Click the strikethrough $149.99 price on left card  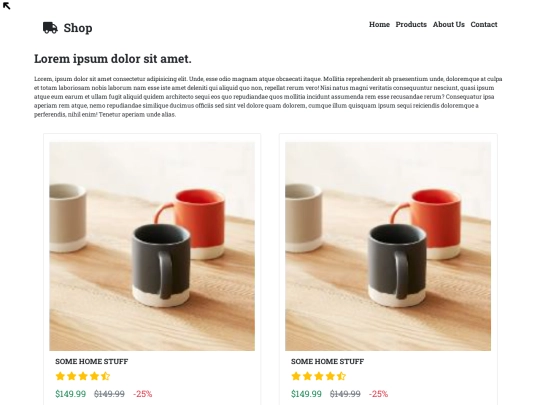tap(109, 394)
